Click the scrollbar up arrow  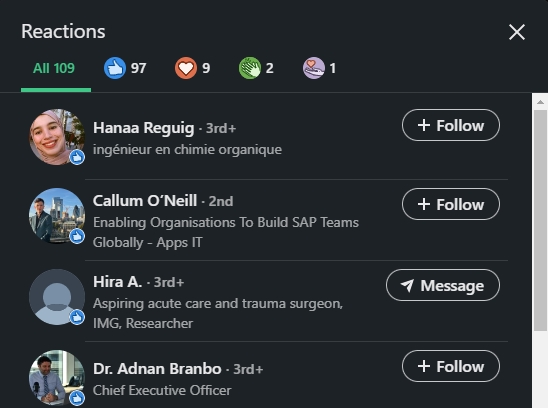click(x=540, y=102)
